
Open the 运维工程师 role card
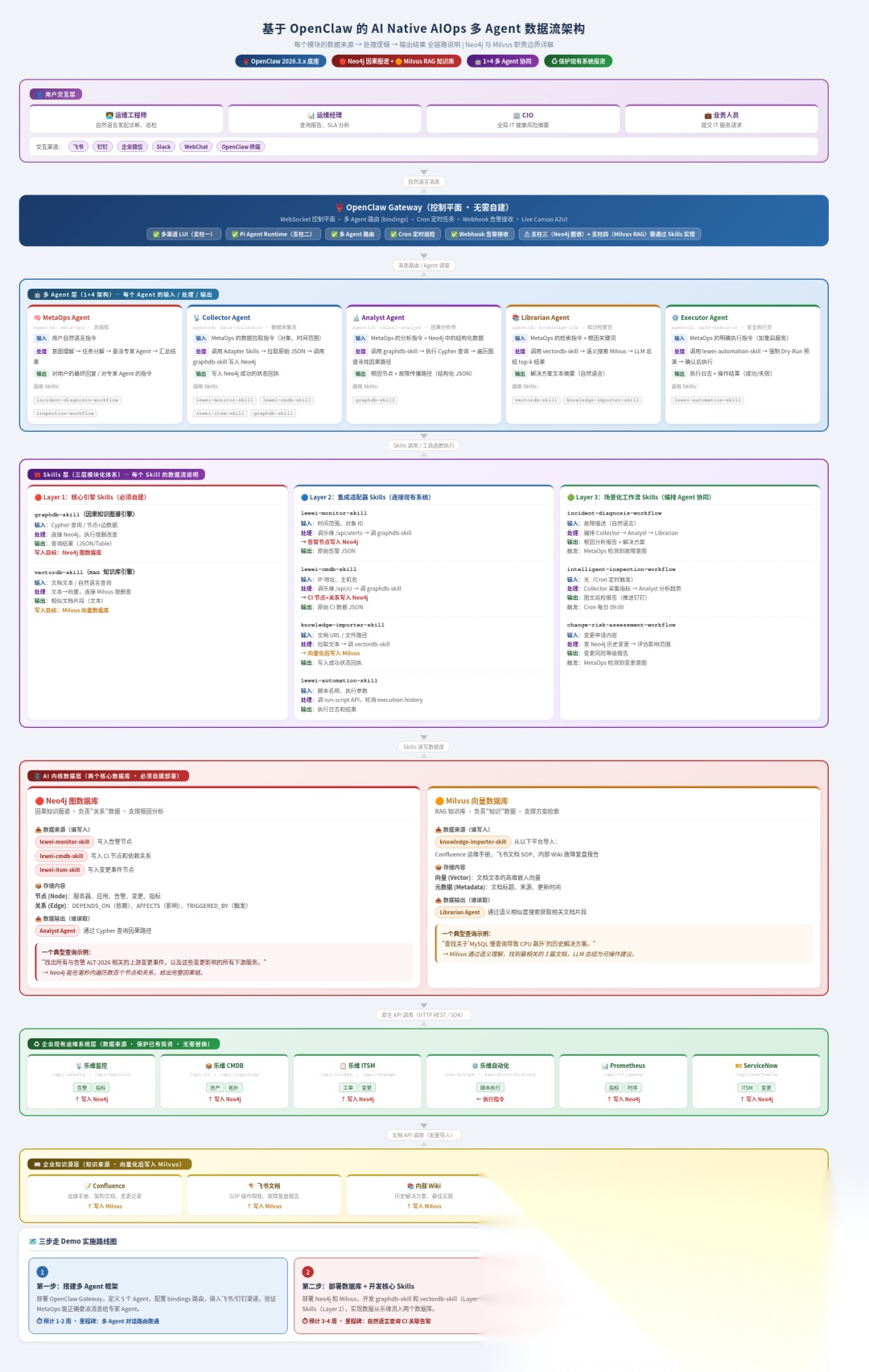[x=126, y=120]
